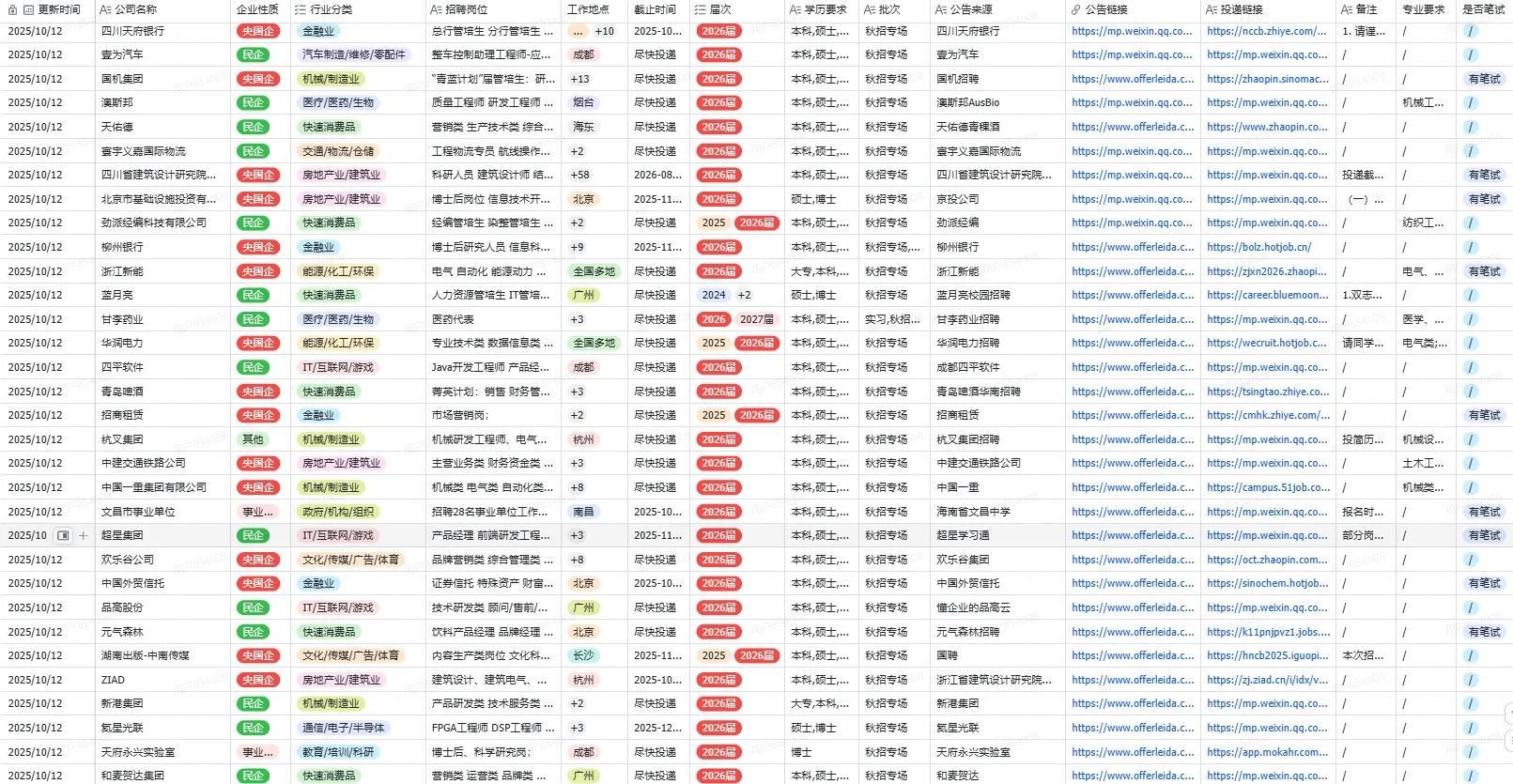Click the date-type icon beside 更新时间
1513x784 pixels.
click(x=29, y=9)
